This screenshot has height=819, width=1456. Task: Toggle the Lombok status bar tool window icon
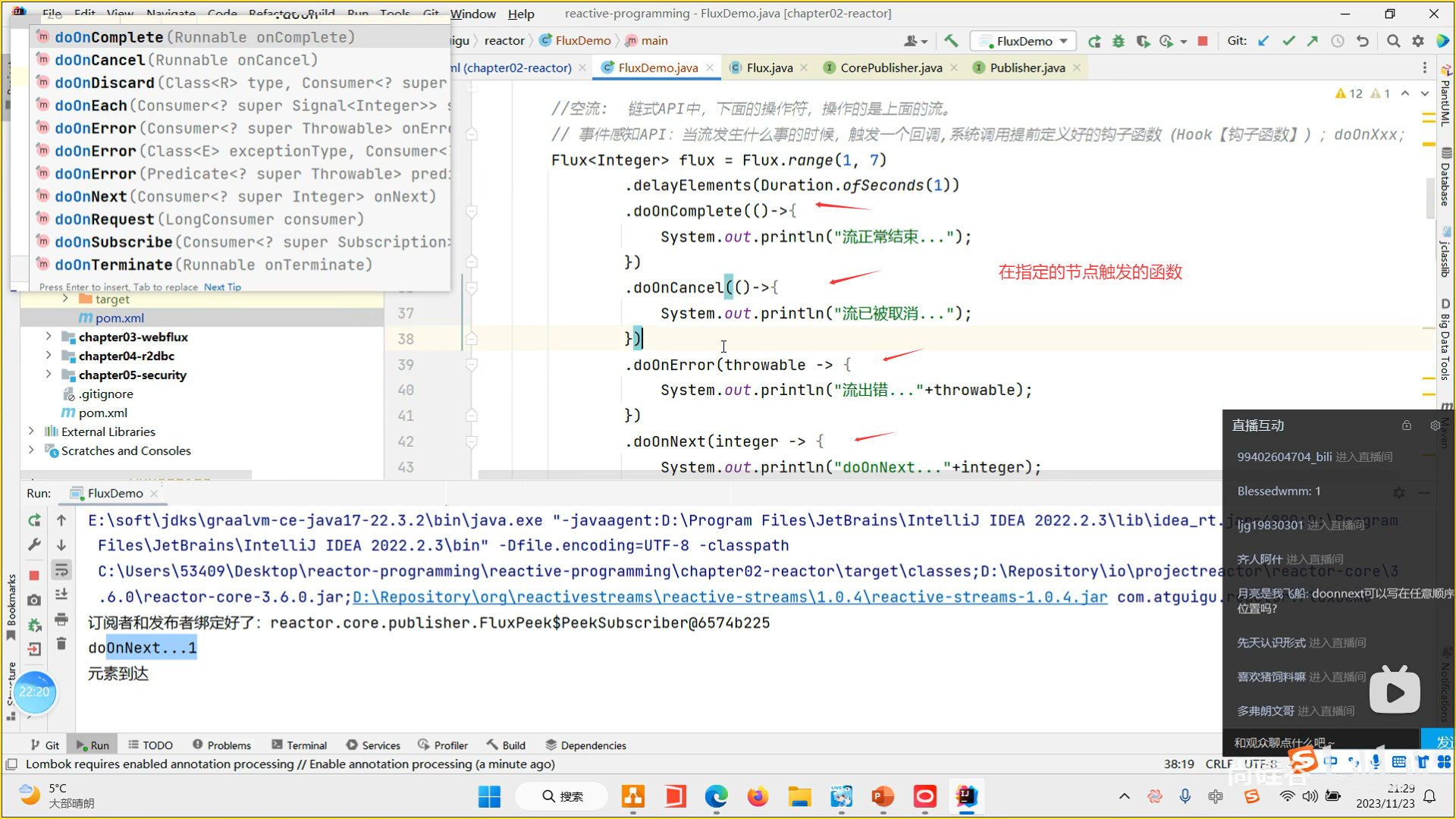pyautogui.click(x=11, y=764)
